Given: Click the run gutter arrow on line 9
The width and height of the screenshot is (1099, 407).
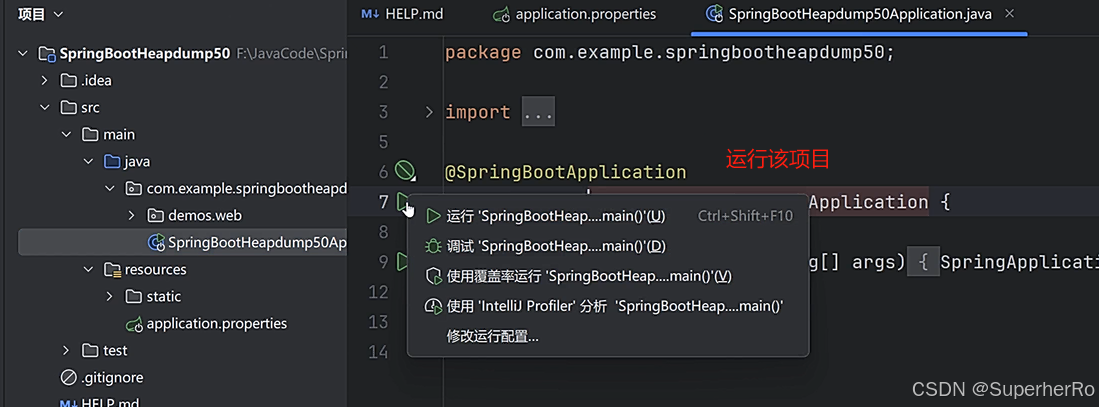Looking at the screenshot, I should tap(402, 262).
